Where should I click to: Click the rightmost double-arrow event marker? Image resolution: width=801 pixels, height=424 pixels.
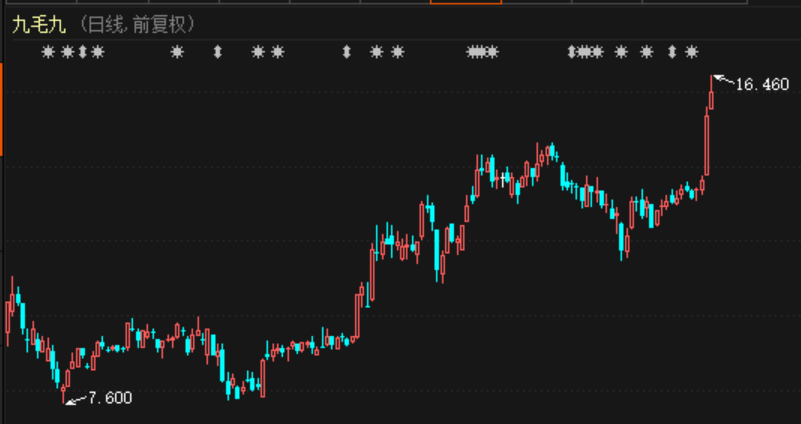coord(672,52)
